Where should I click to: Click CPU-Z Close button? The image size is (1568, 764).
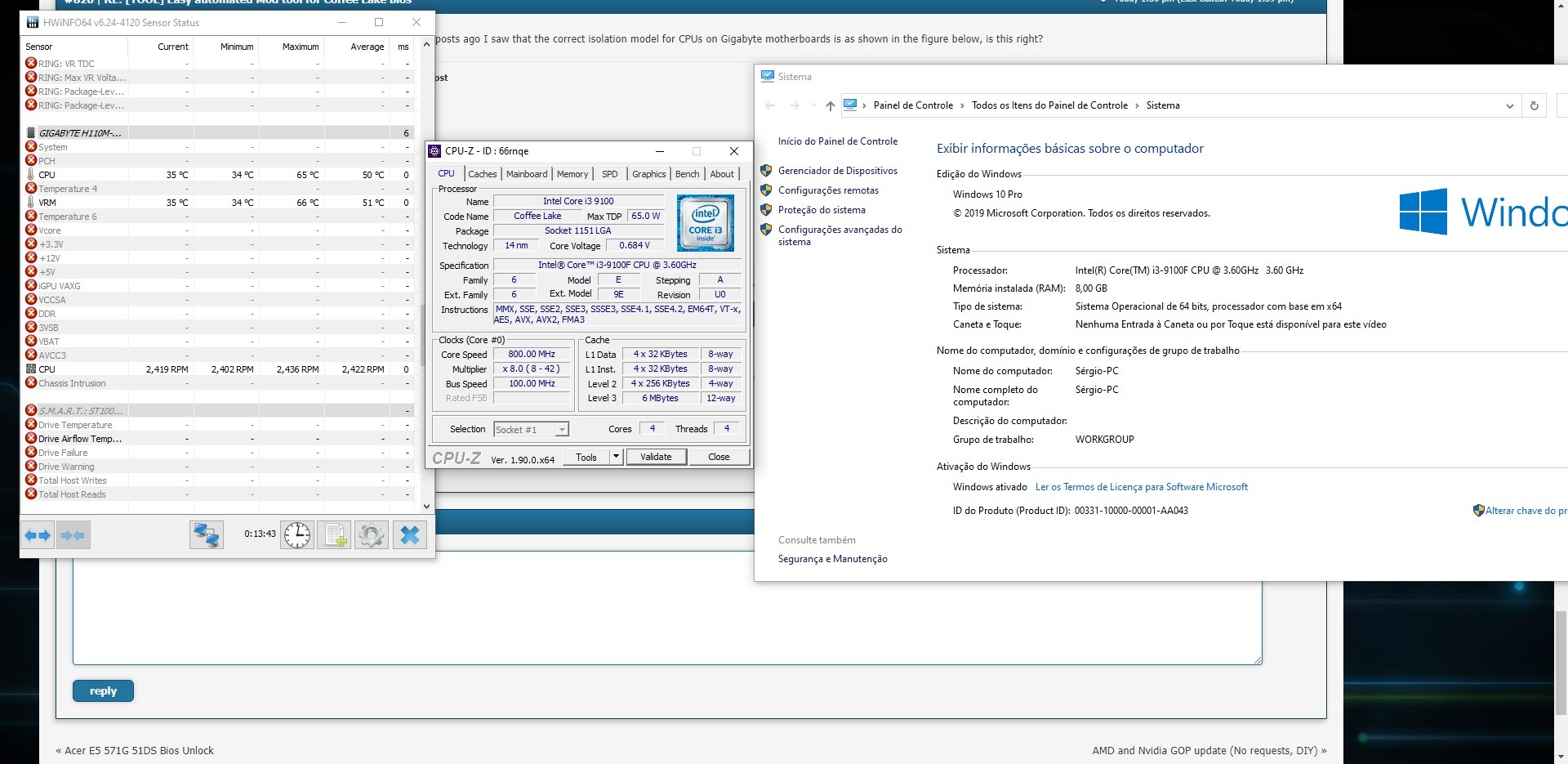coord(719,457)
